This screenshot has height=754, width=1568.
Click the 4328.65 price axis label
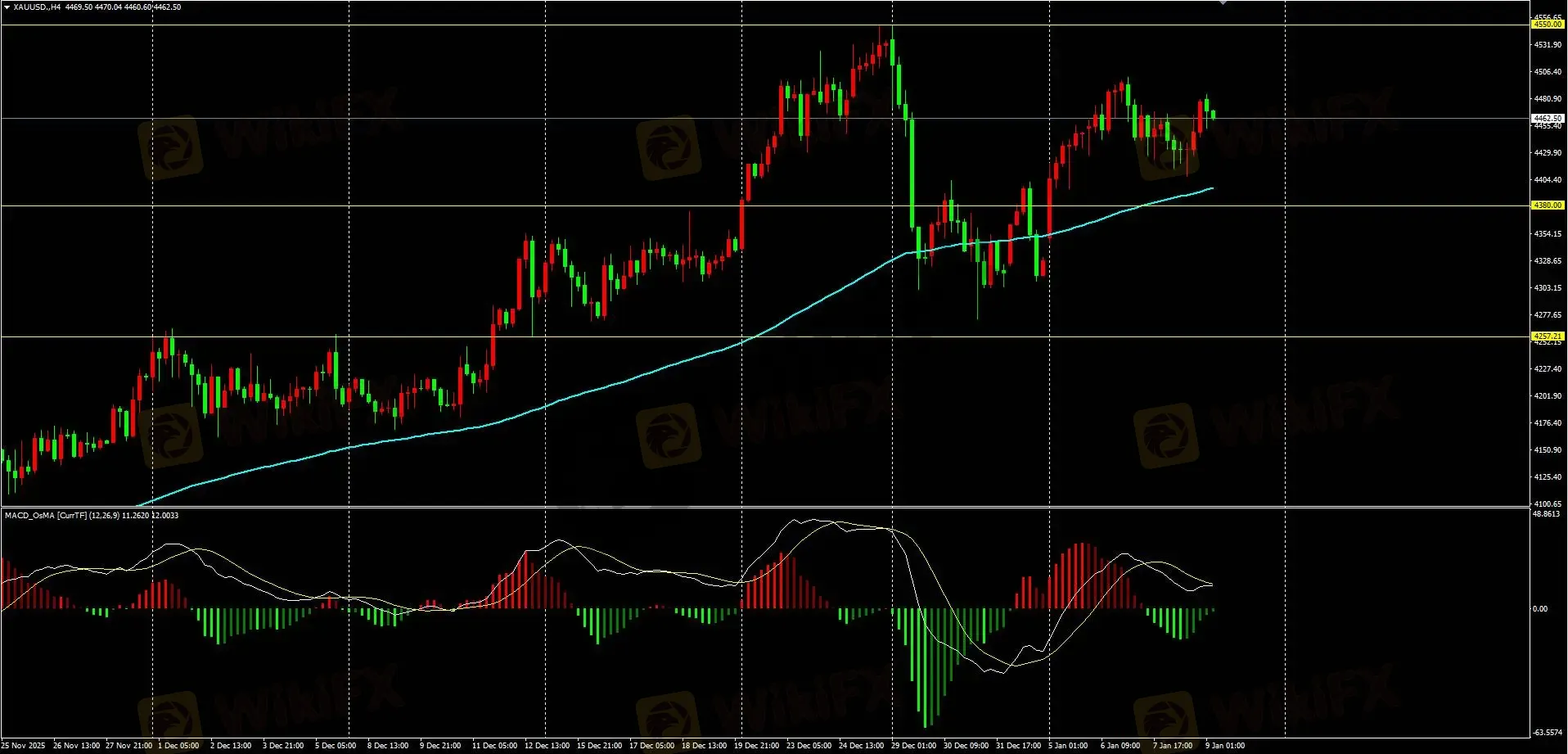1548,261
